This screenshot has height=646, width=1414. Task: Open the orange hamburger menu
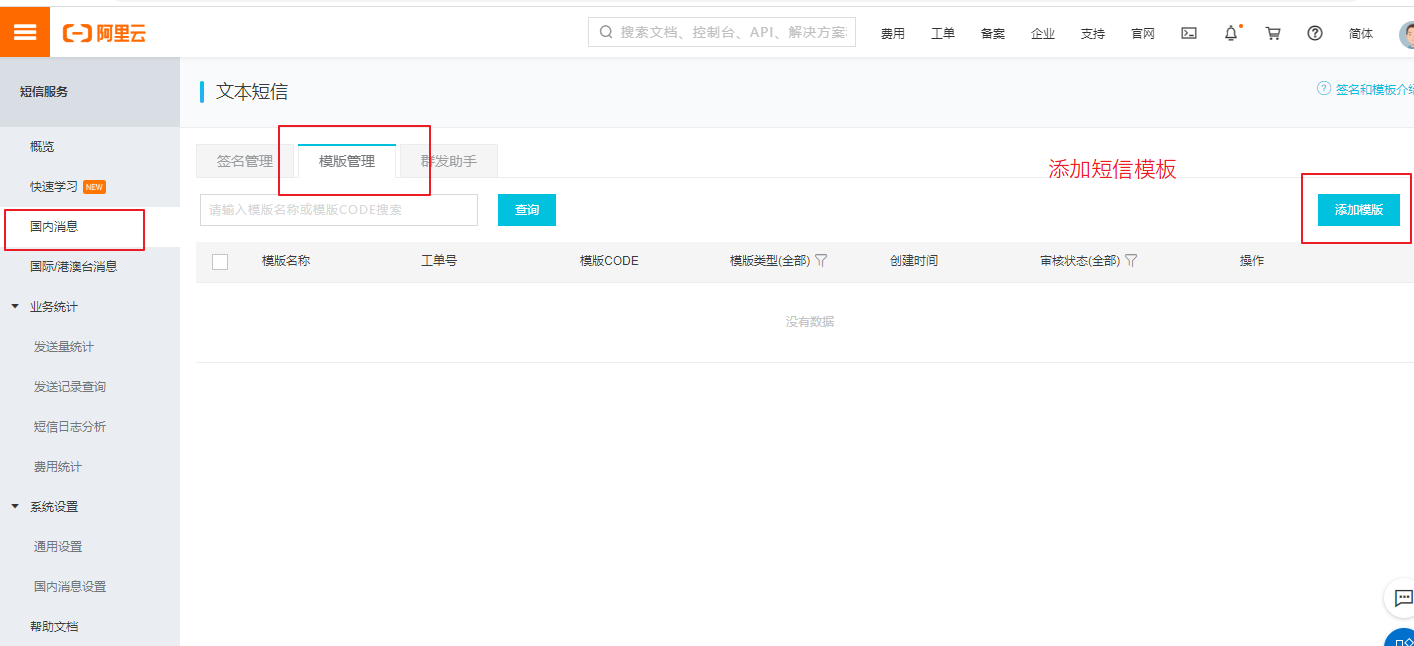25,32
